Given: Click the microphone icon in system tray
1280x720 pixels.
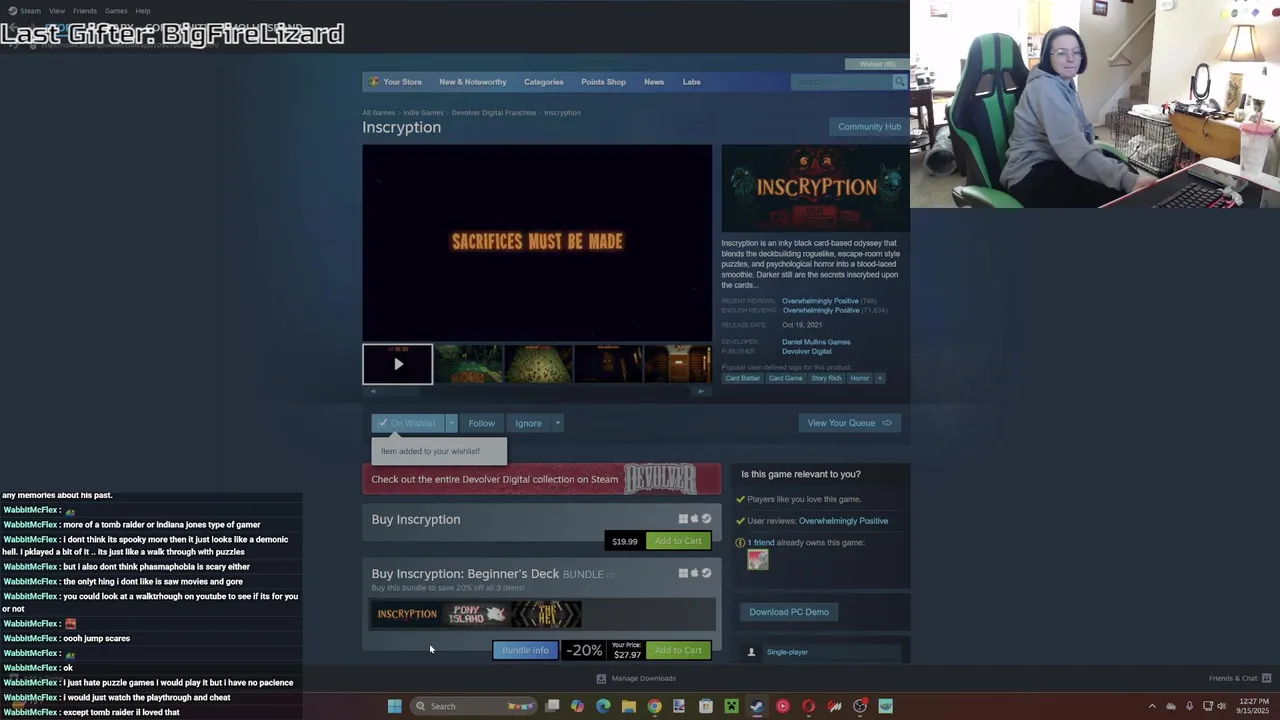Looking at the screenshot, I should point(1190,706).
